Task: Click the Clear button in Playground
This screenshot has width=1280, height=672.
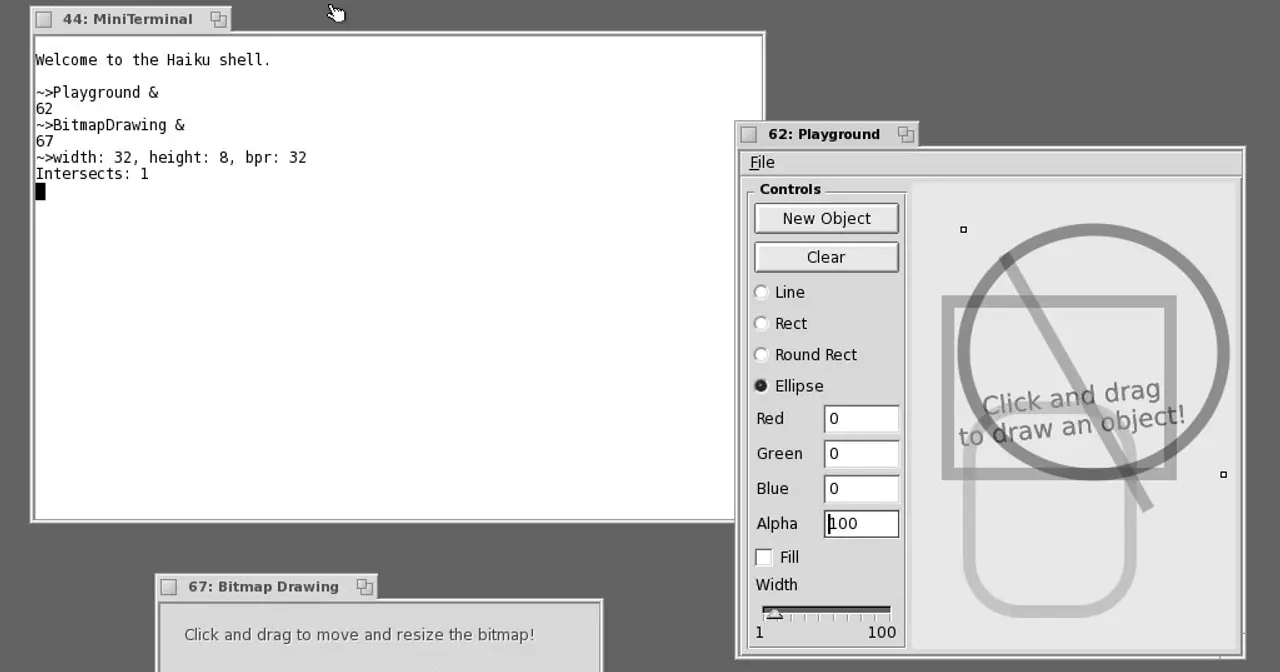Action: (826, 257)
